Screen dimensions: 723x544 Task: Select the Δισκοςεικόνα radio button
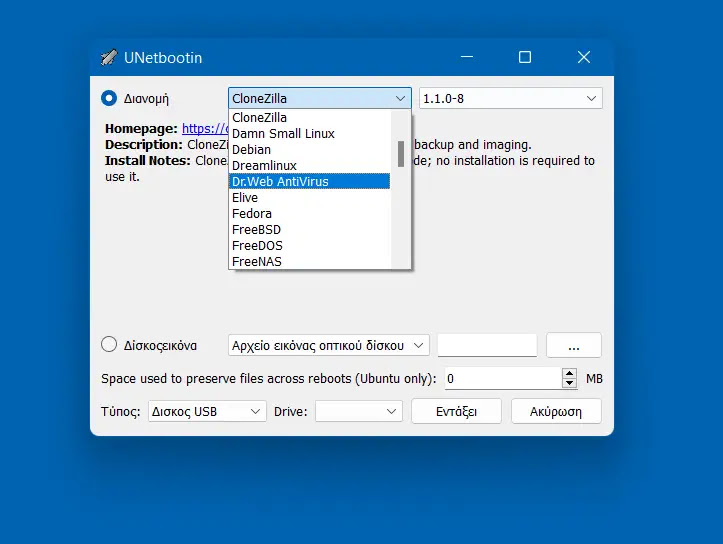pyautogui.click(x=109, y=345)
